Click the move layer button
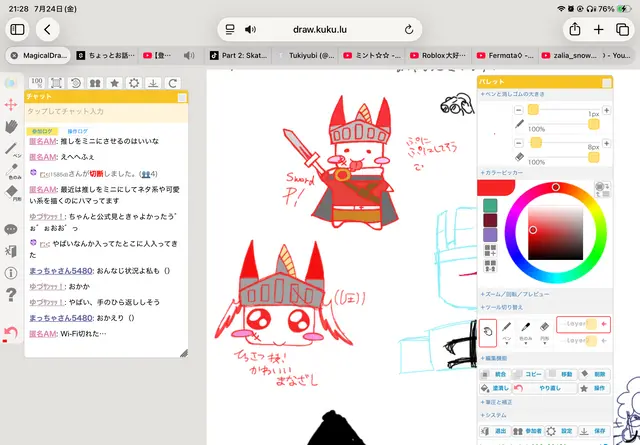The image size is (640, 445). (561, 374)
